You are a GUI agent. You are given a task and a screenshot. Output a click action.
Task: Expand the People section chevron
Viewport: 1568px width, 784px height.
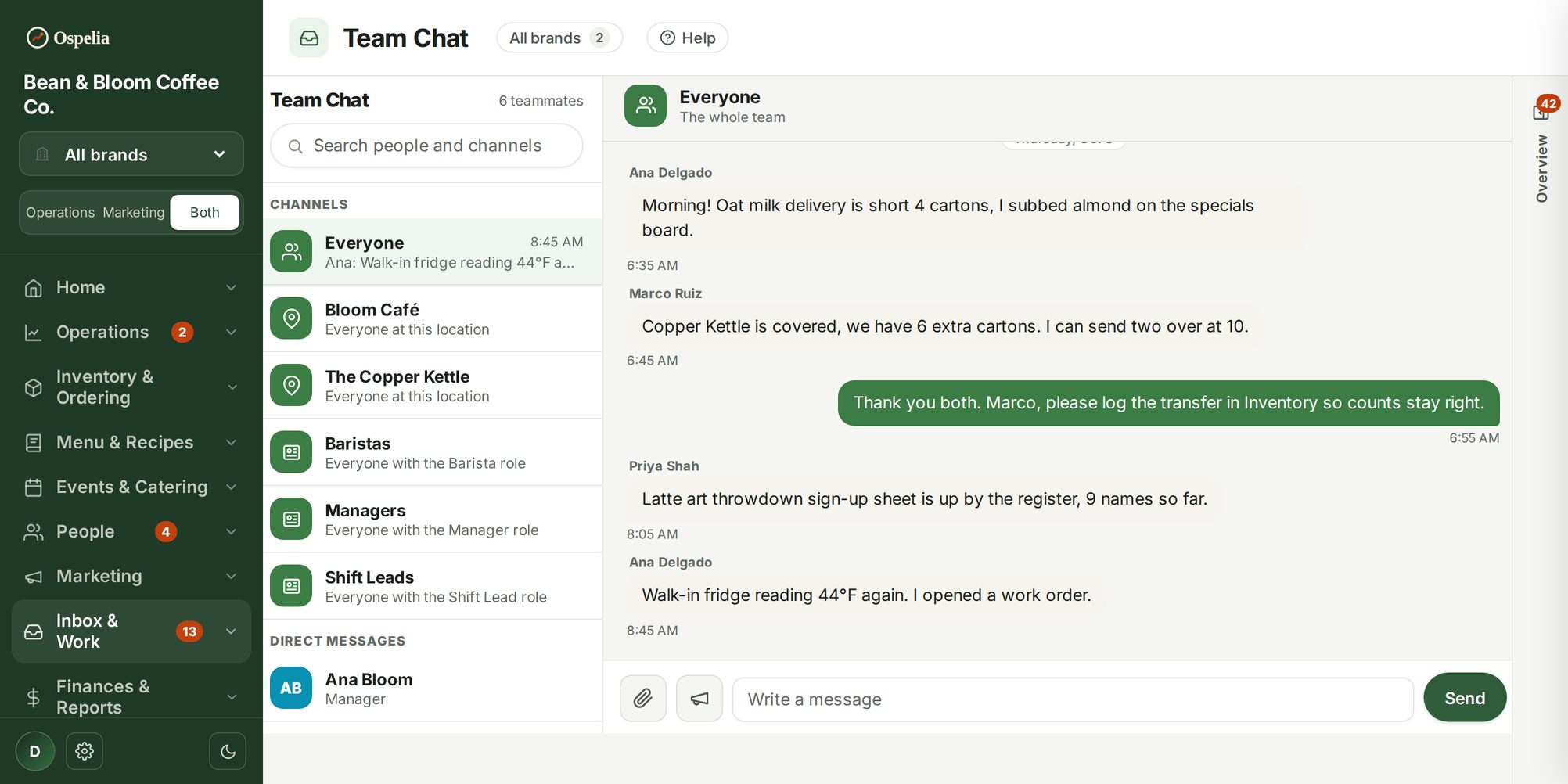232,532
